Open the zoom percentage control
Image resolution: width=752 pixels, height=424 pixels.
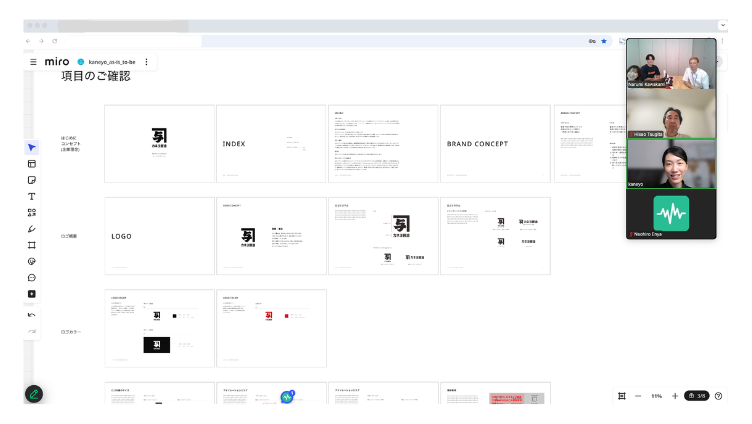[x=657, y=396]
